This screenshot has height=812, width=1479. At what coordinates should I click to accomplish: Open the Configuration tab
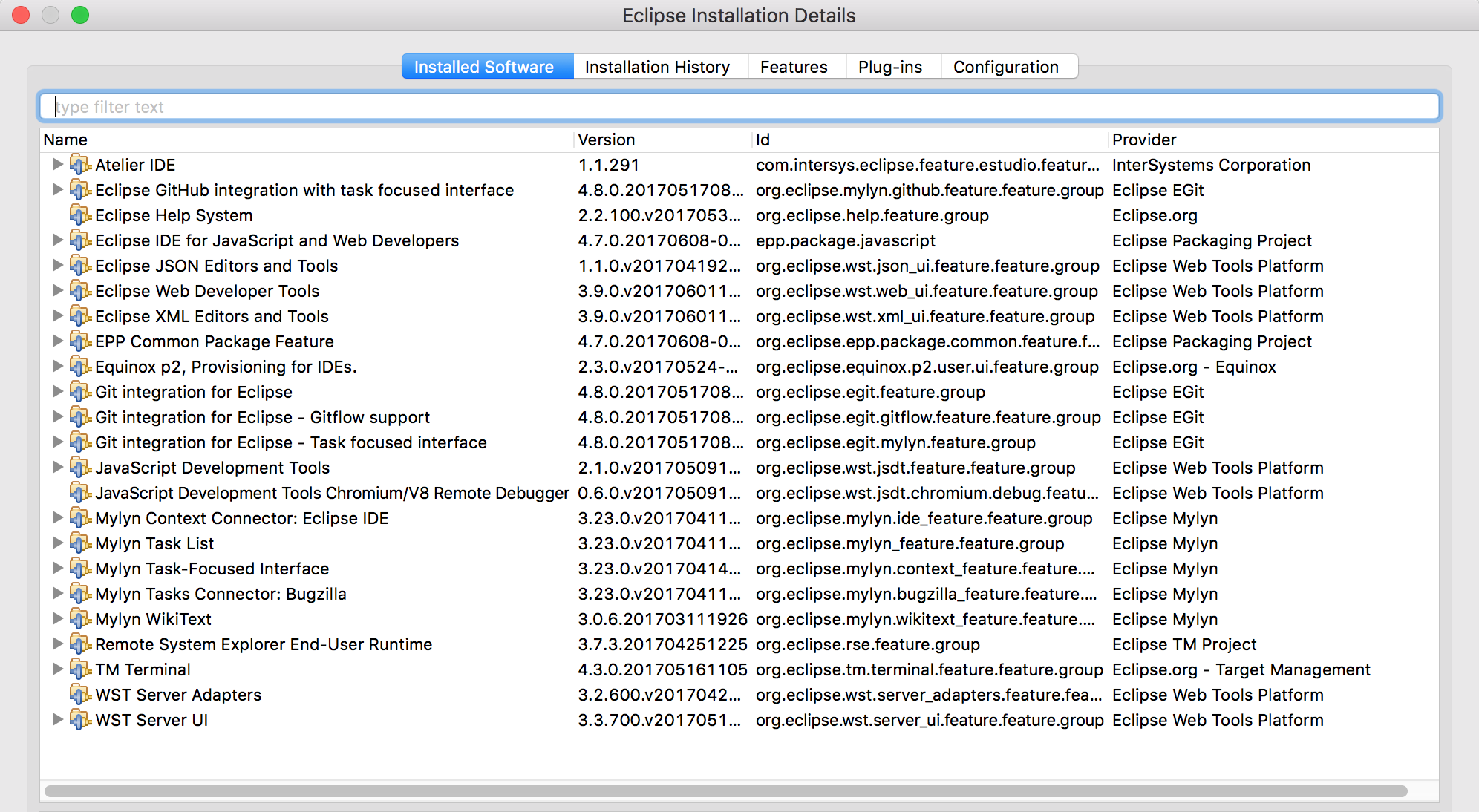[x=1005, y=67]
